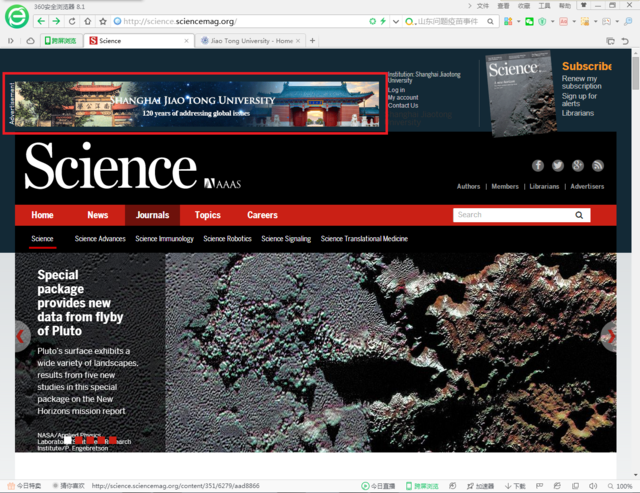The height and width of the screenshot is (493, 640).
Task: Open the Authors link
Action: 468,187
